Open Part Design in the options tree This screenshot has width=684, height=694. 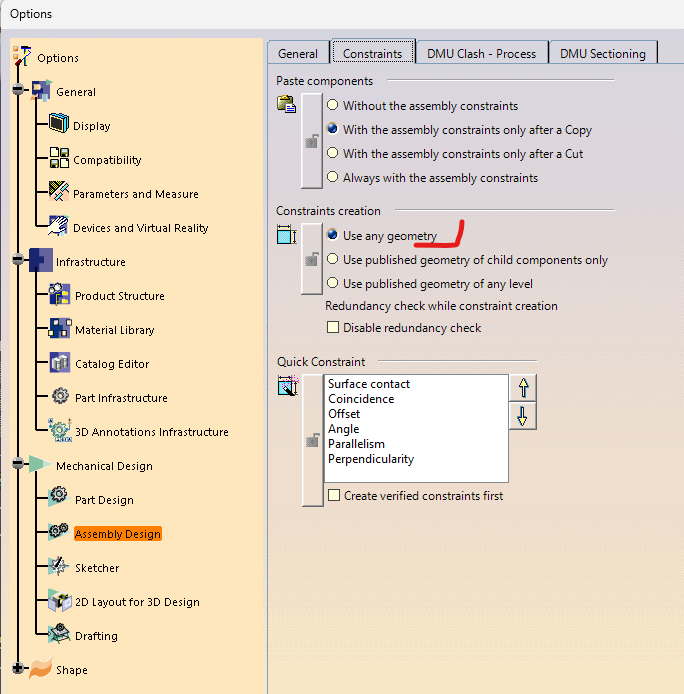click(x=104, y=500)
